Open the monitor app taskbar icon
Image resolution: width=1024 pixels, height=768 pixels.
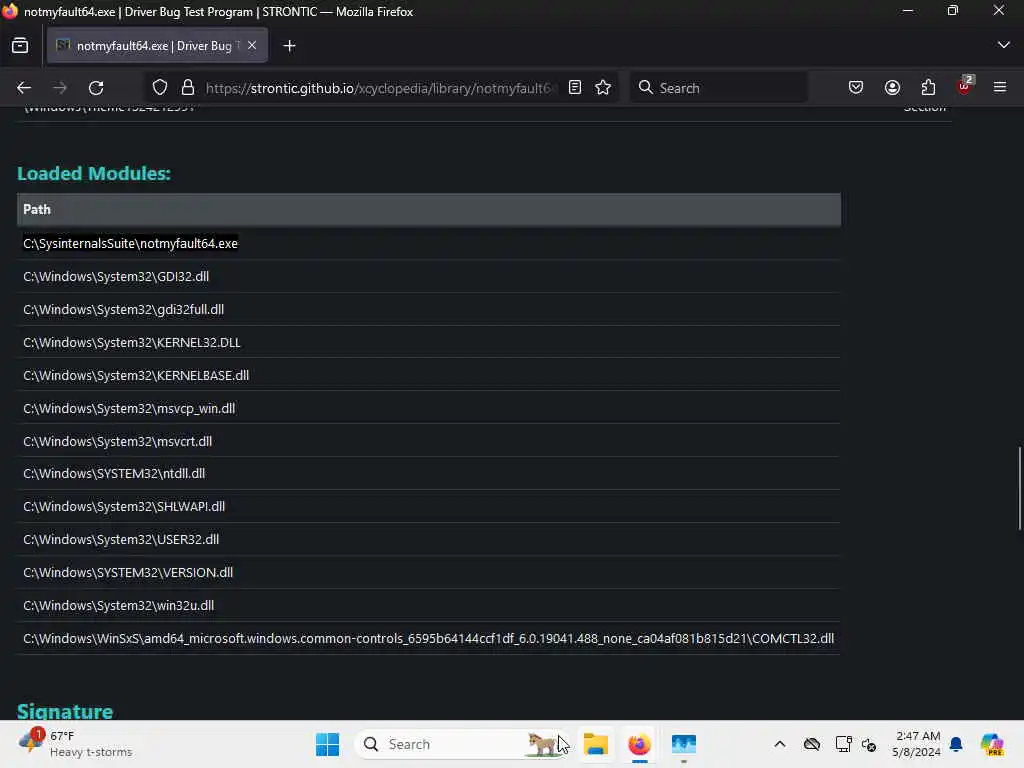(684, 744)
